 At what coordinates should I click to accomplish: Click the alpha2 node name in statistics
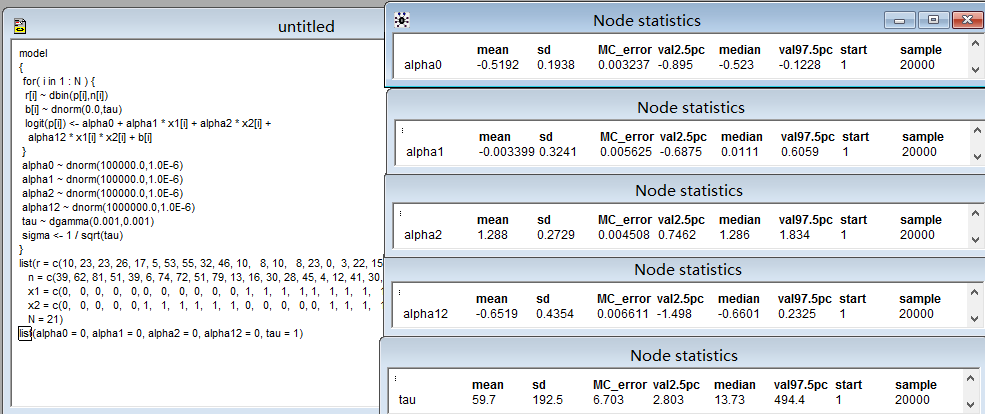coord(423,235)
